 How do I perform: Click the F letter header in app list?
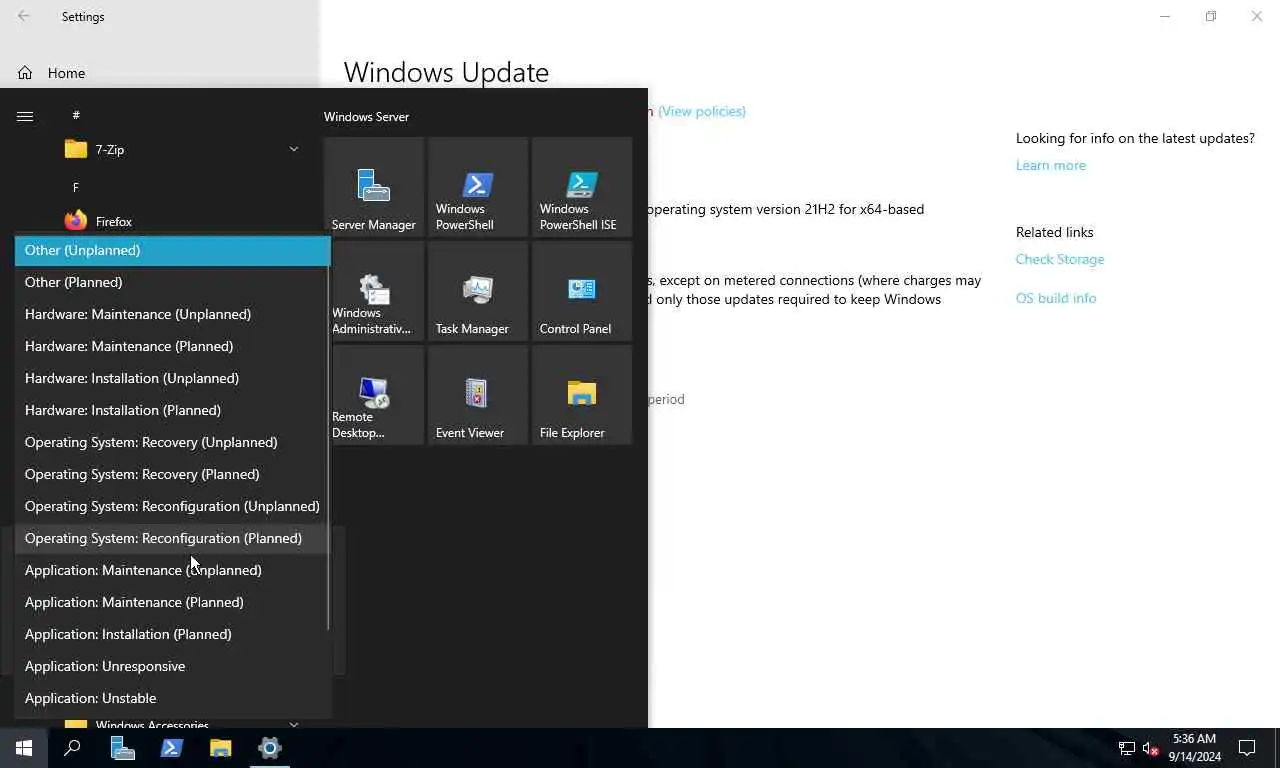click(x=76, y=188)
